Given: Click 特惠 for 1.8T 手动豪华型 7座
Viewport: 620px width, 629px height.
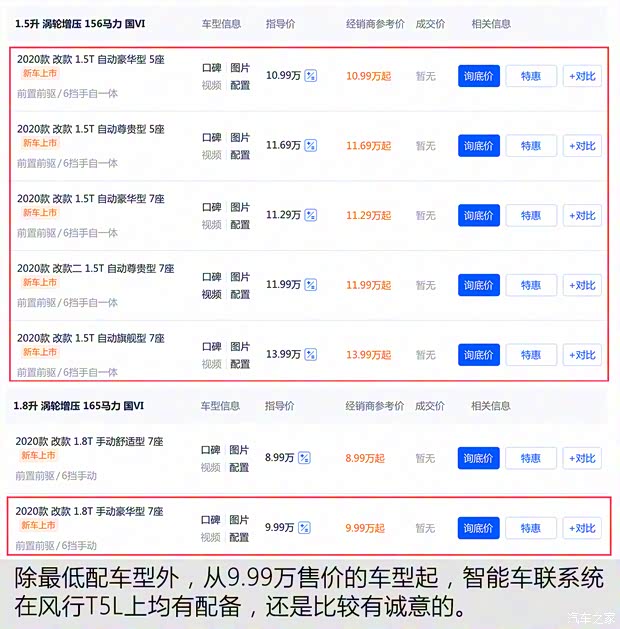Looking at the screenshot, I should coord(531,528).
